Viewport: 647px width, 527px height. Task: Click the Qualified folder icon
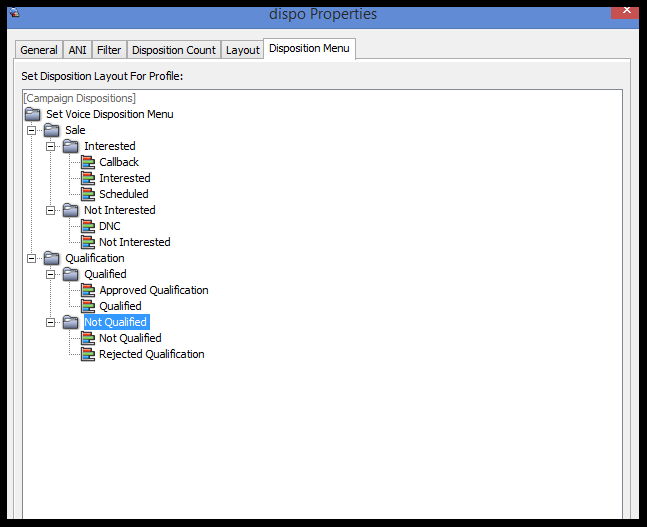[x=71, y=274]
